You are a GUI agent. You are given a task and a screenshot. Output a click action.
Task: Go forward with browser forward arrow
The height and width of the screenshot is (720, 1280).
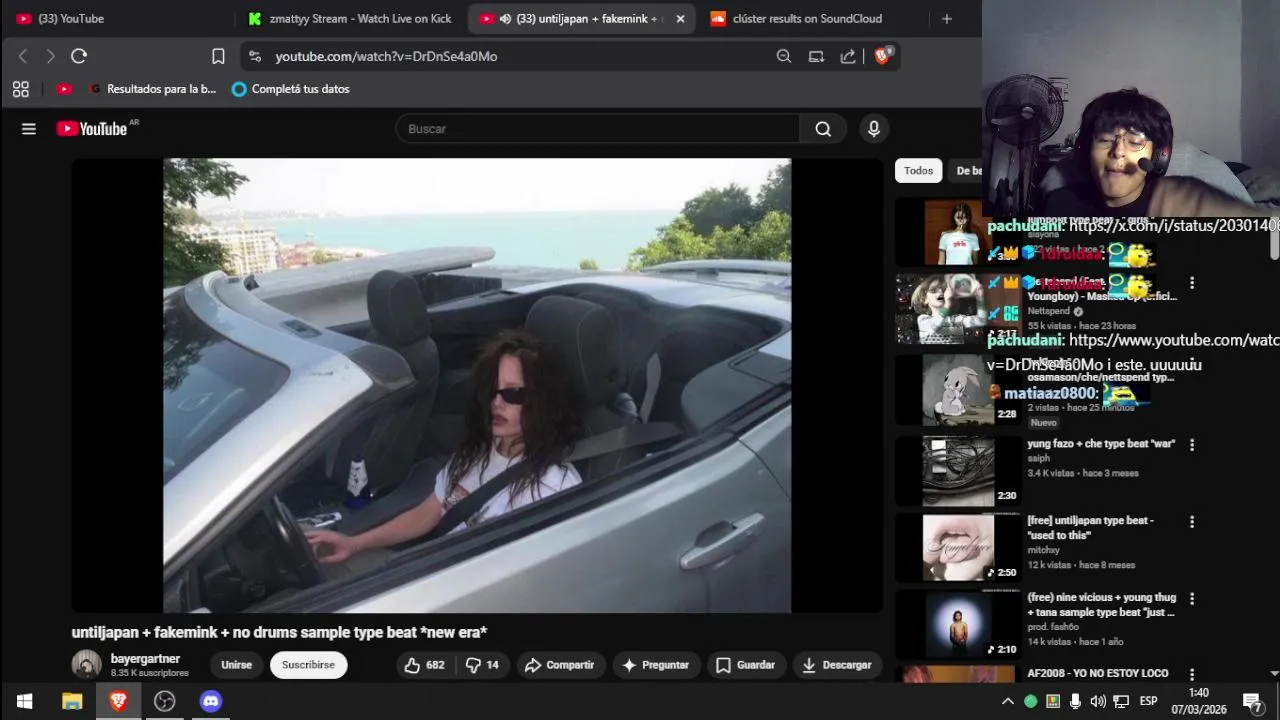point(51,56)
